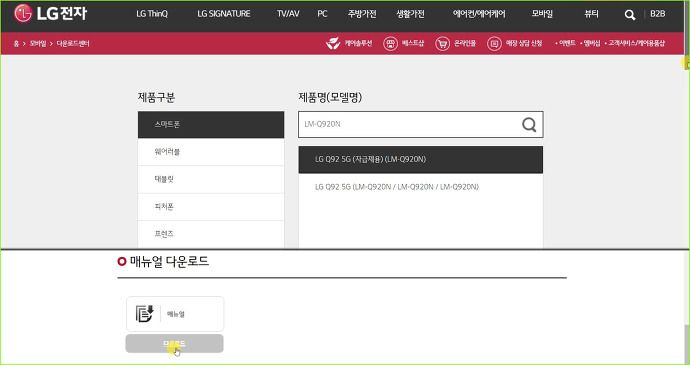Open the 온라인몰 link
The image size is (690, 365).
(464, 43)
